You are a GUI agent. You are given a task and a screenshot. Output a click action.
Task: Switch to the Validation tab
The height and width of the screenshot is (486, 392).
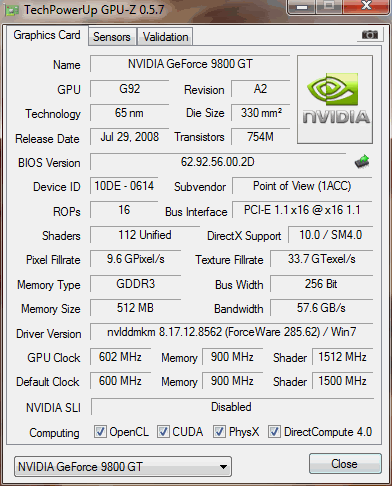(165, 37)
